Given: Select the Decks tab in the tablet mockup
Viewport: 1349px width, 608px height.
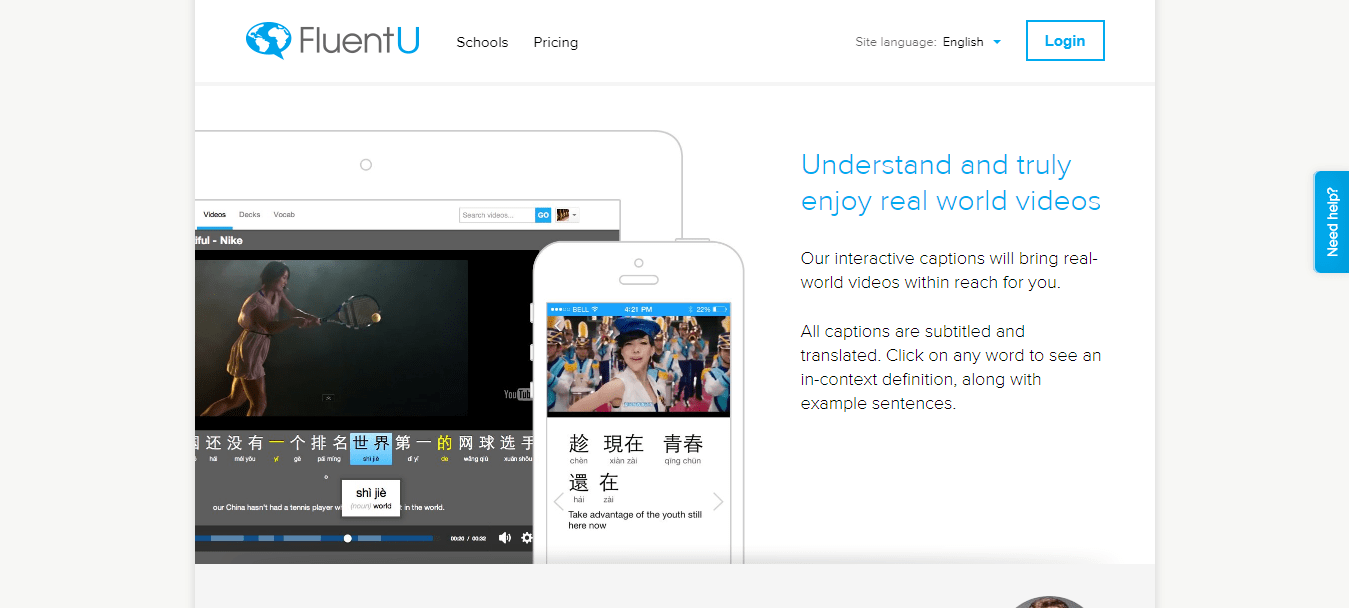Looking at the screenshot, I should (x=250, y=215).
